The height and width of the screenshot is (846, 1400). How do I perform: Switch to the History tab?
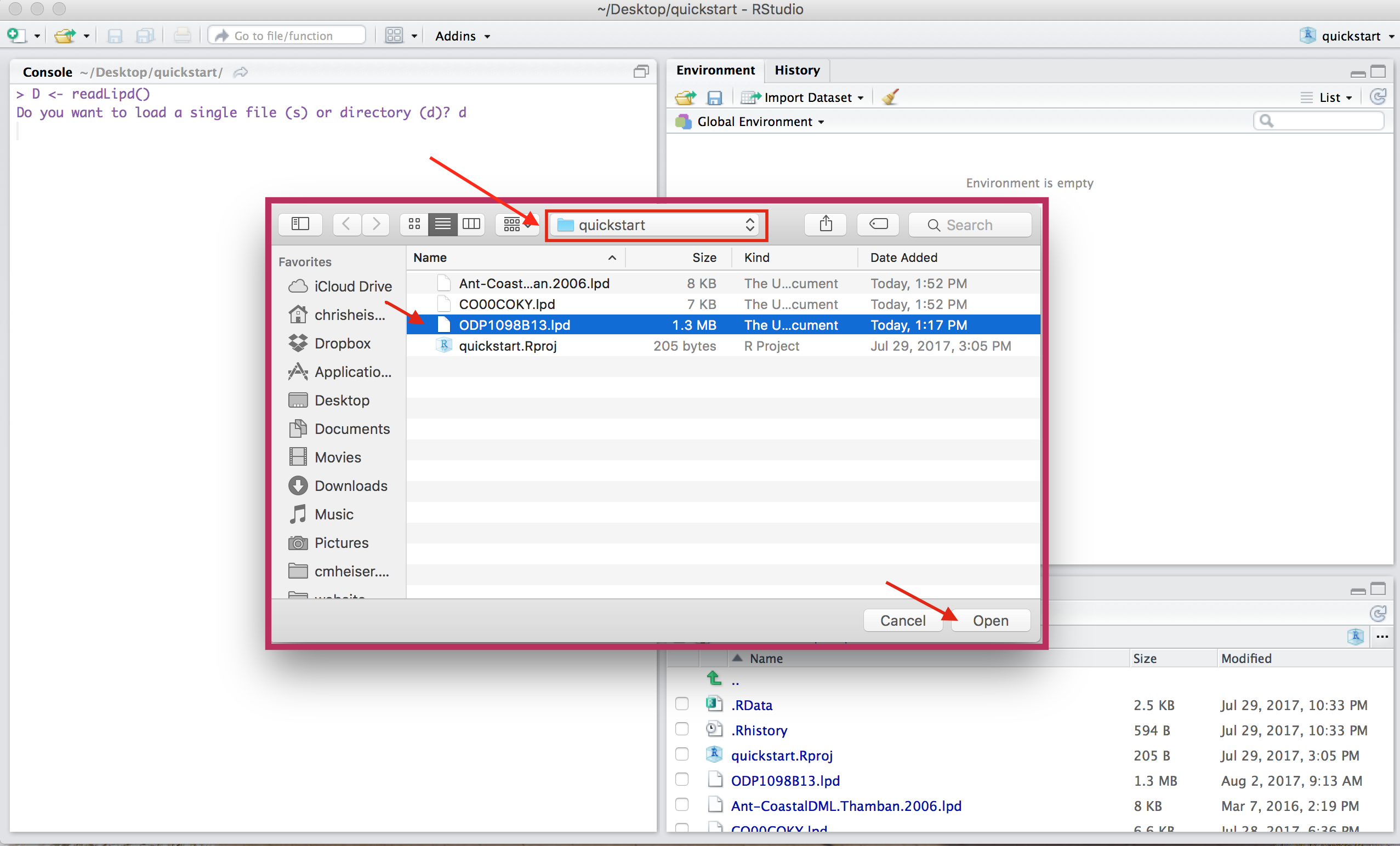point(797,70)
